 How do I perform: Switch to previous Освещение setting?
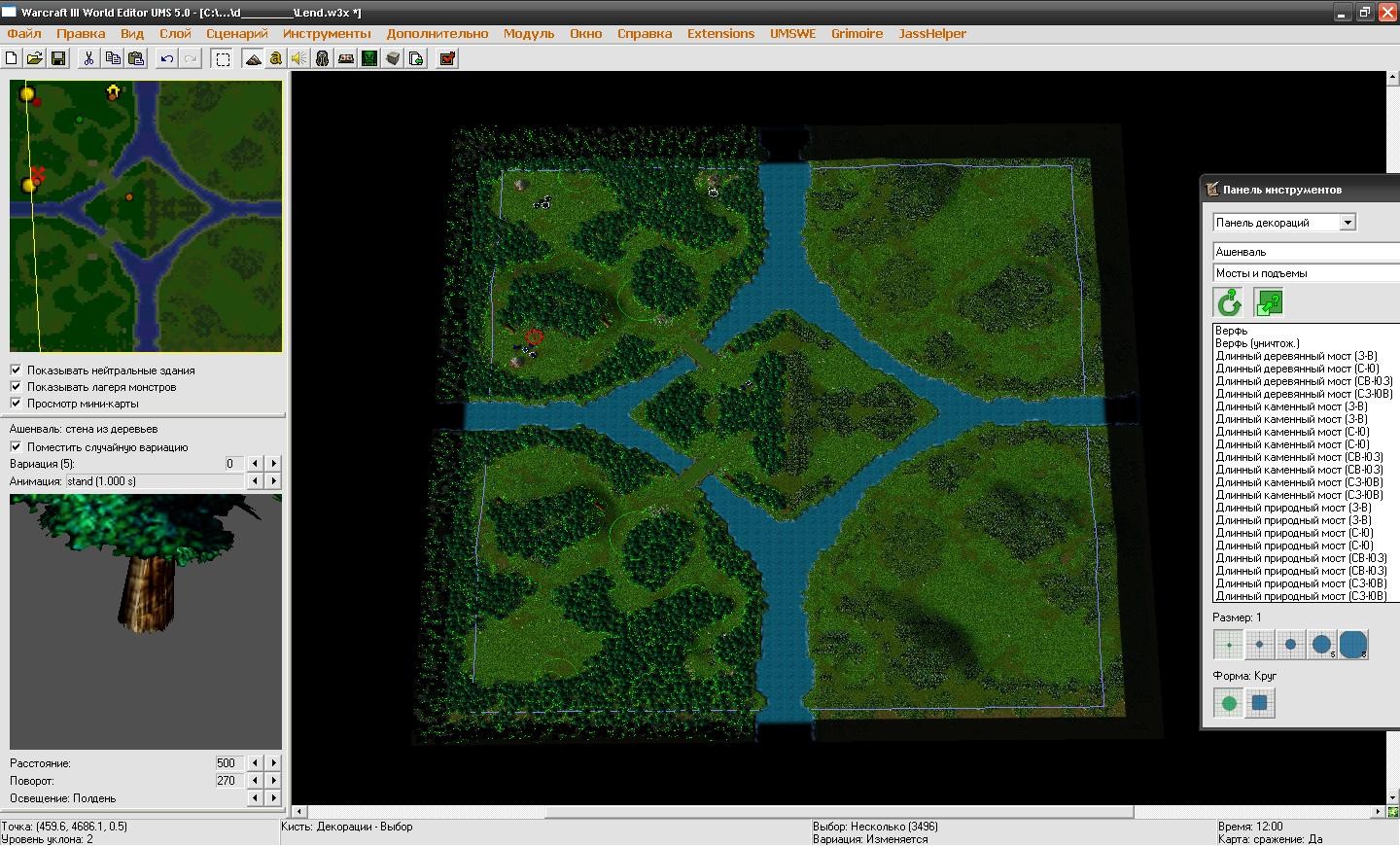pos(255,798)
